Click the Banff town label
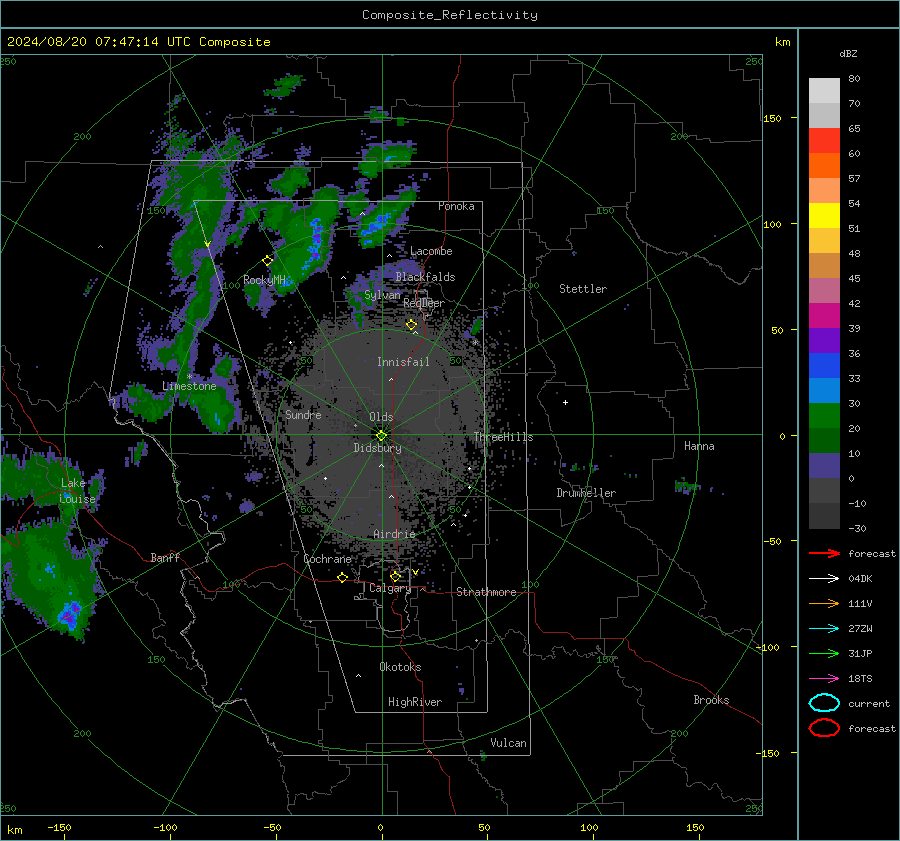 coord(165,557)
